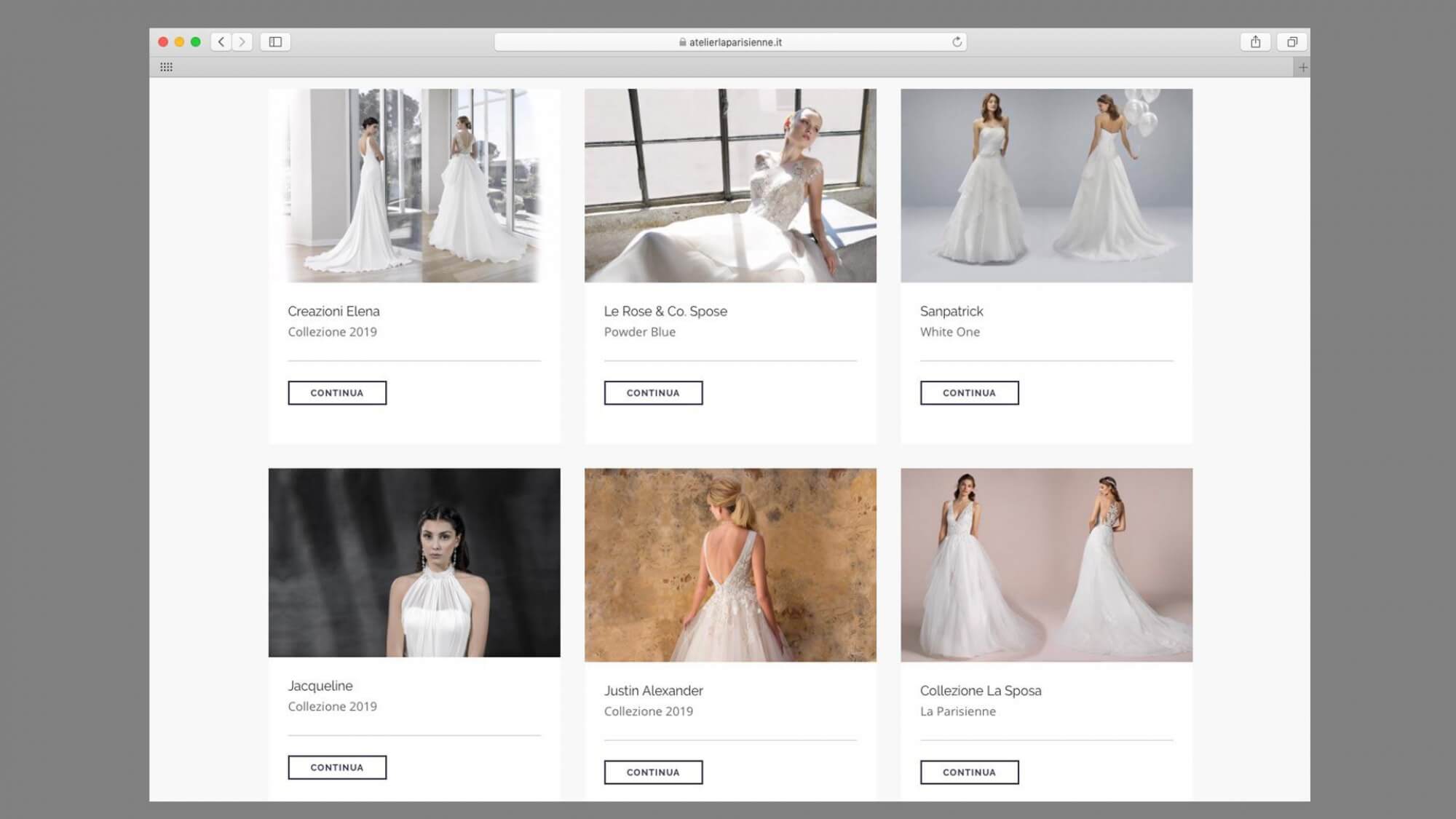Image resolution: width=1456 pixels, height=819 pixels.
Task: Open the Sanpatrick dress photo
Action: pos(1046,186)
